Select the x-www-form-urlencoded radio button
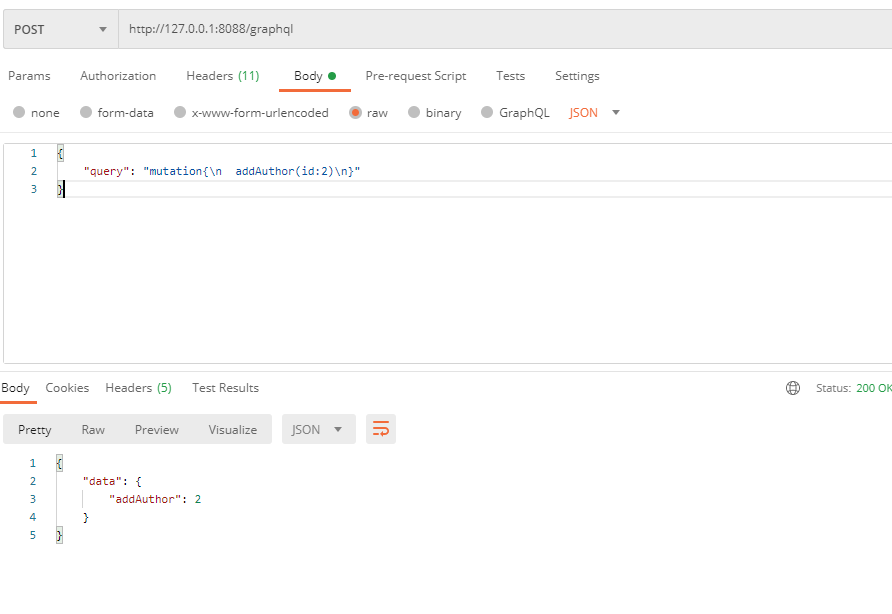Screen dimensions: 892x614 tap(180, 112)
